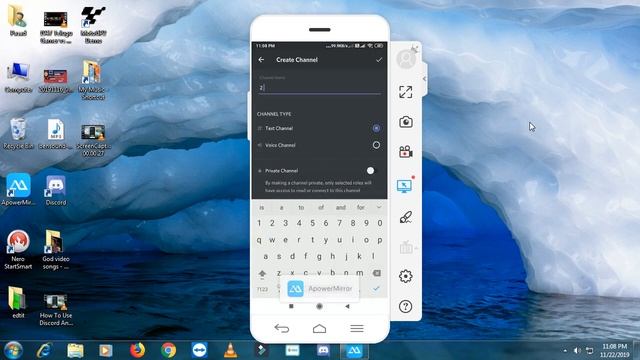Open Firefox from the taskbar

[x=138, y=350]
